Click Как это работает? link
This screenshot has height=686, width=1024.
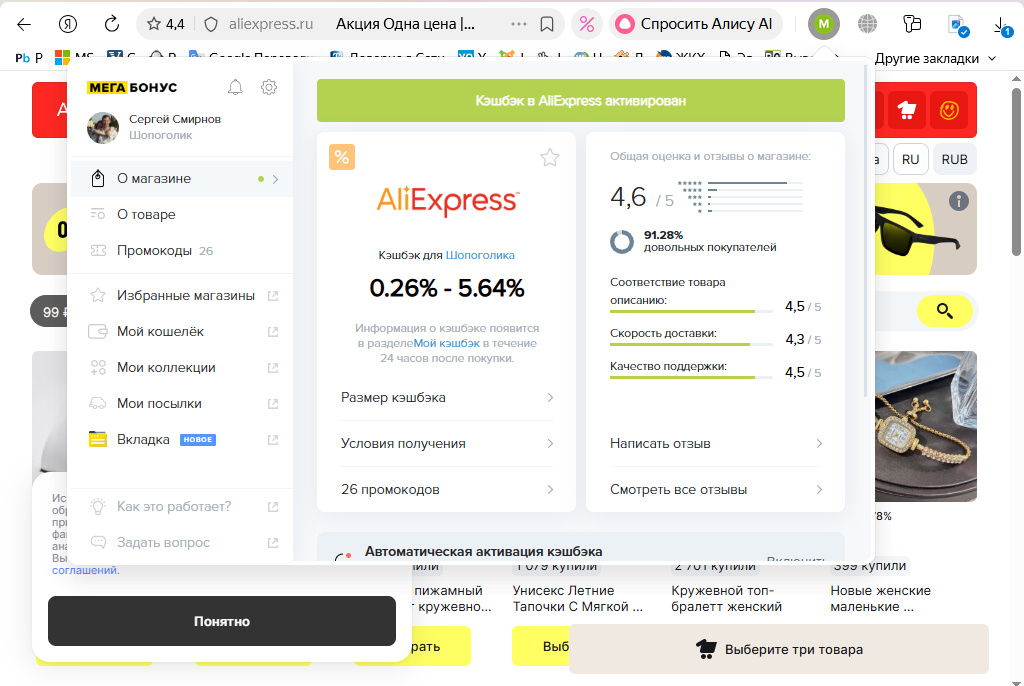pos(174,506)
